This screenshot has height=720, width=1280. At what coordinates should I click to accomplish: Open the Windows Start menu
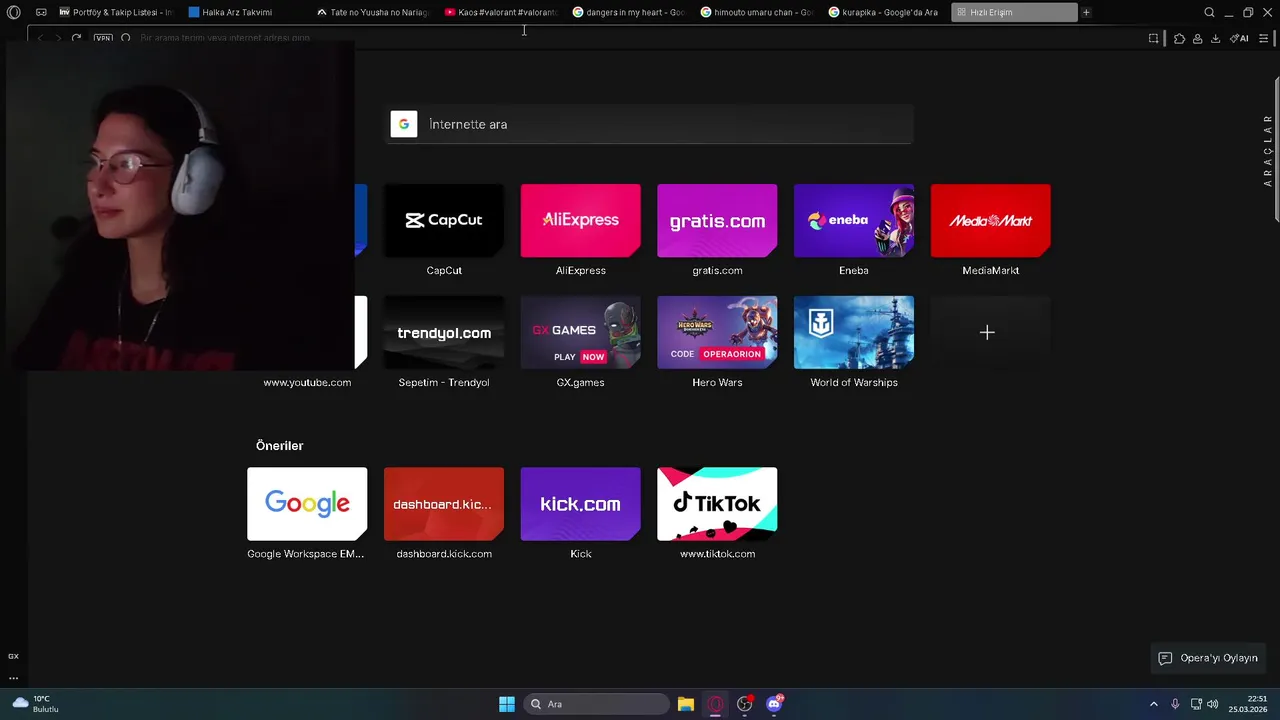coord(507,704)
